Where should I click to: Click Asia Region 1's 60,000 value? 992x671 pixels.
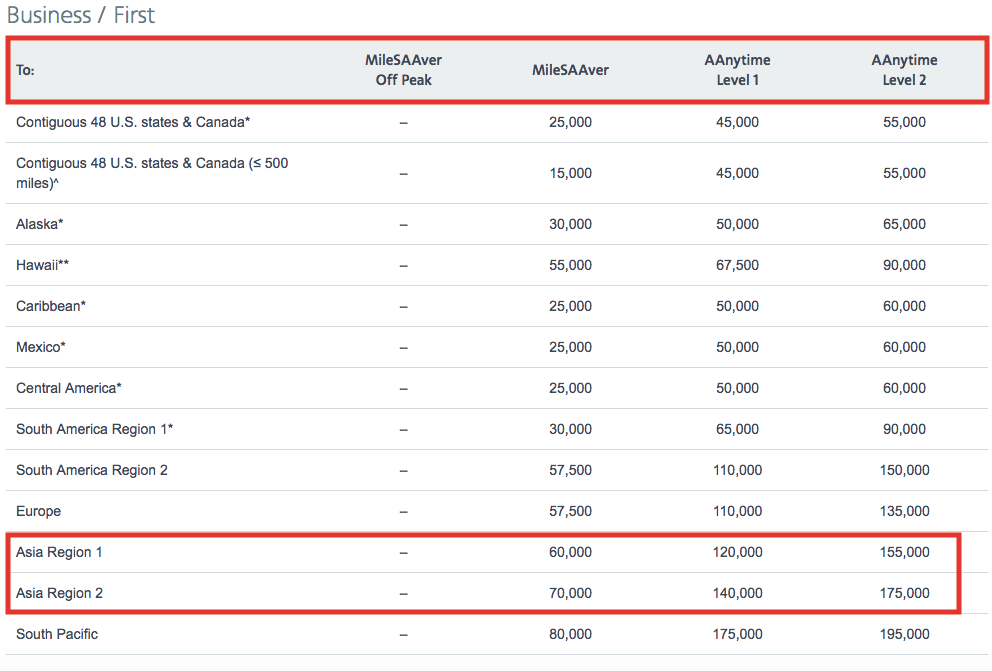[x=571, y=553]
